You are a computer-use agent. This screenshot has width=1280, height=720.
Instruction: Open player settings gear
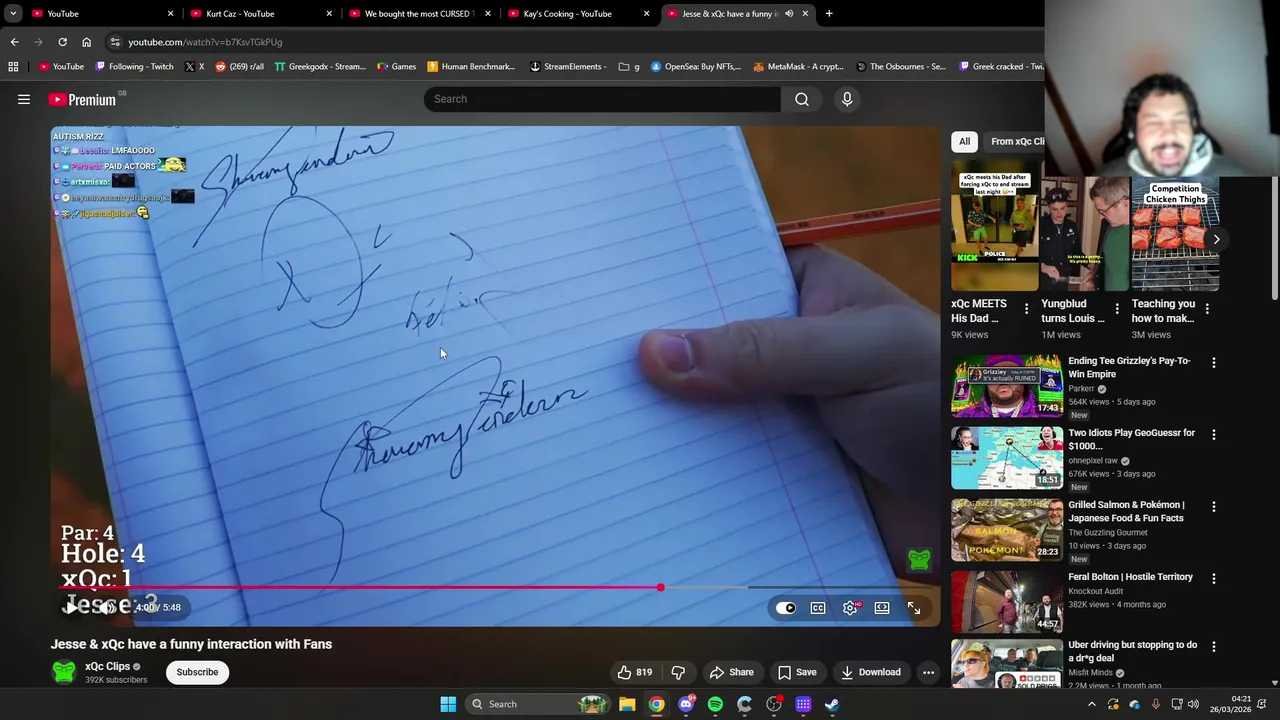[850, 608]
